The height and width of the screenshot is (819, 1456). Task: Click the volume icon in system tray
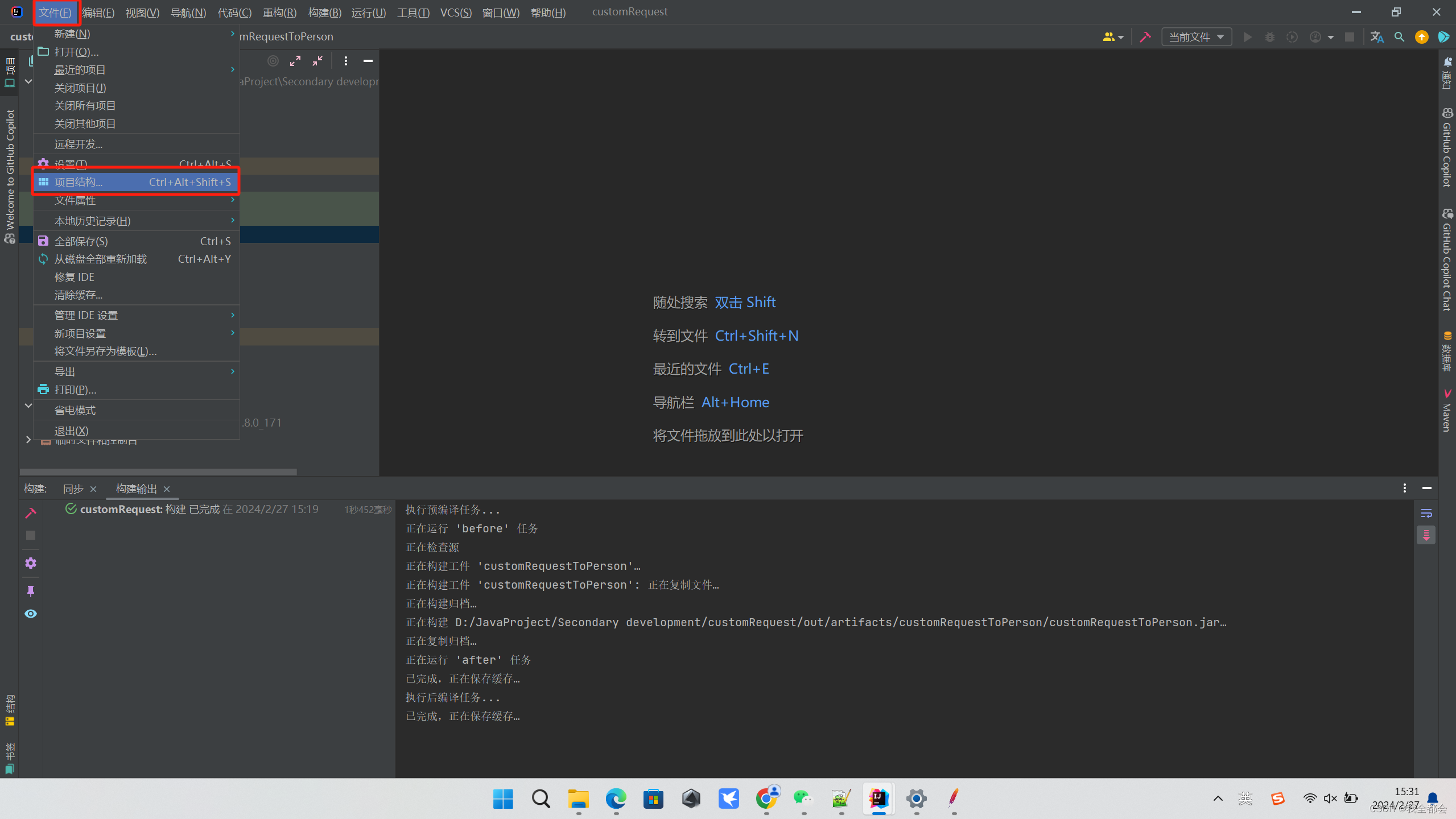1330,799
